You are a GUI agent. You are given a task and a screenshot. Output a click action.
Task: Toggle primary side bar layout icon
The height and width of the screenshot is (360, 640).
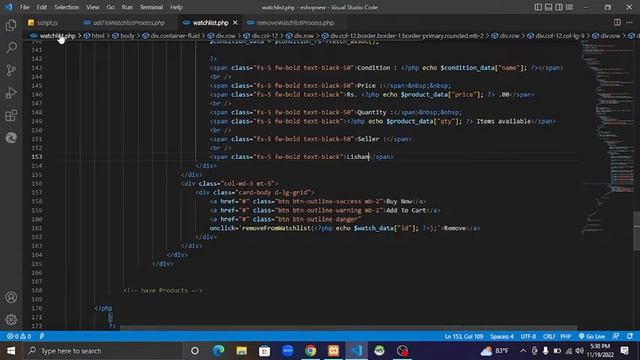pos(538,7)
